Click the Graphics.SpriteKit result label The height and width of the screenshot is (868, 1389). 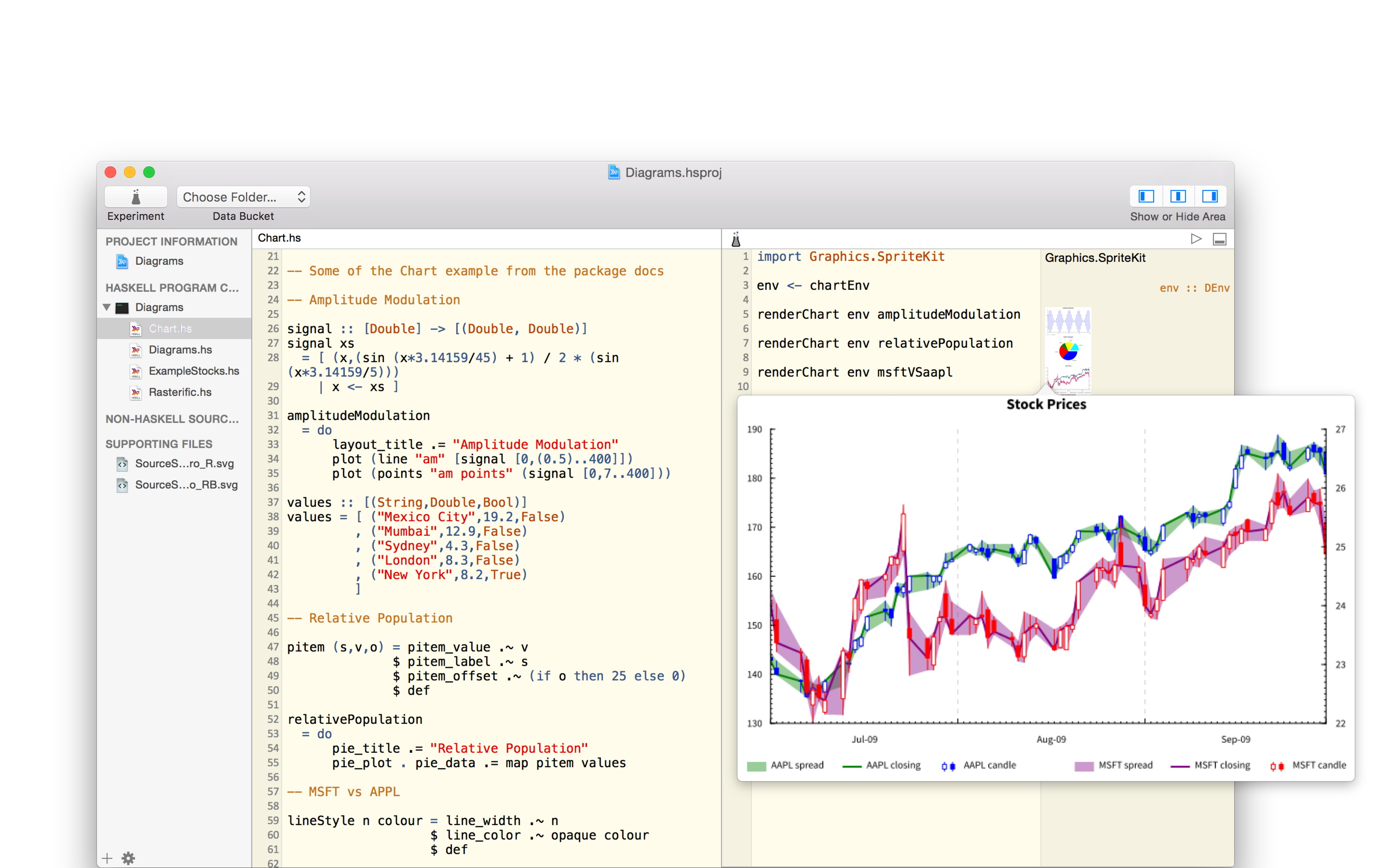(1095, 258)
